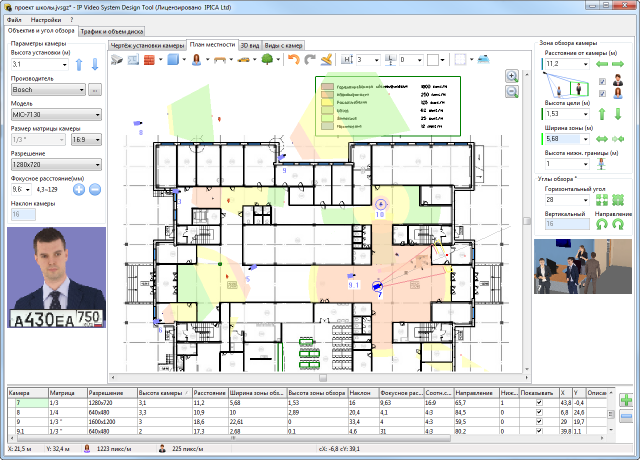Increase camera distance with green right arrow
This screenshot has width=640, height=460.
click(x=618, y=64)
